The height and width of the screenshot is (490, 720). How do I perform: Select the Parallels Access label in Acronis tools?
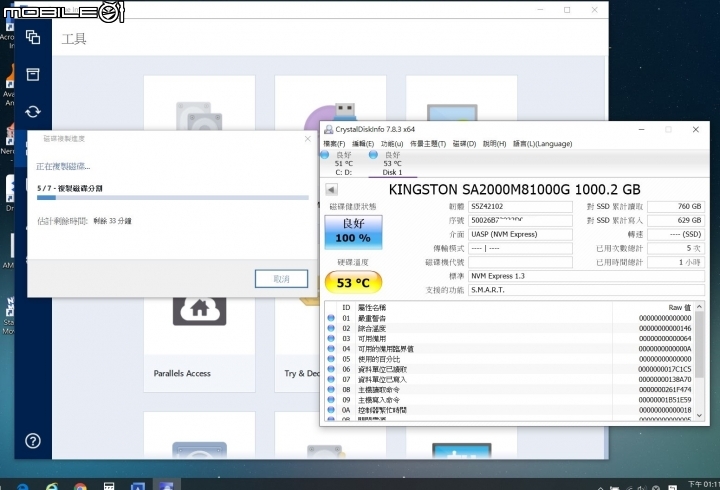coord(182,373)
